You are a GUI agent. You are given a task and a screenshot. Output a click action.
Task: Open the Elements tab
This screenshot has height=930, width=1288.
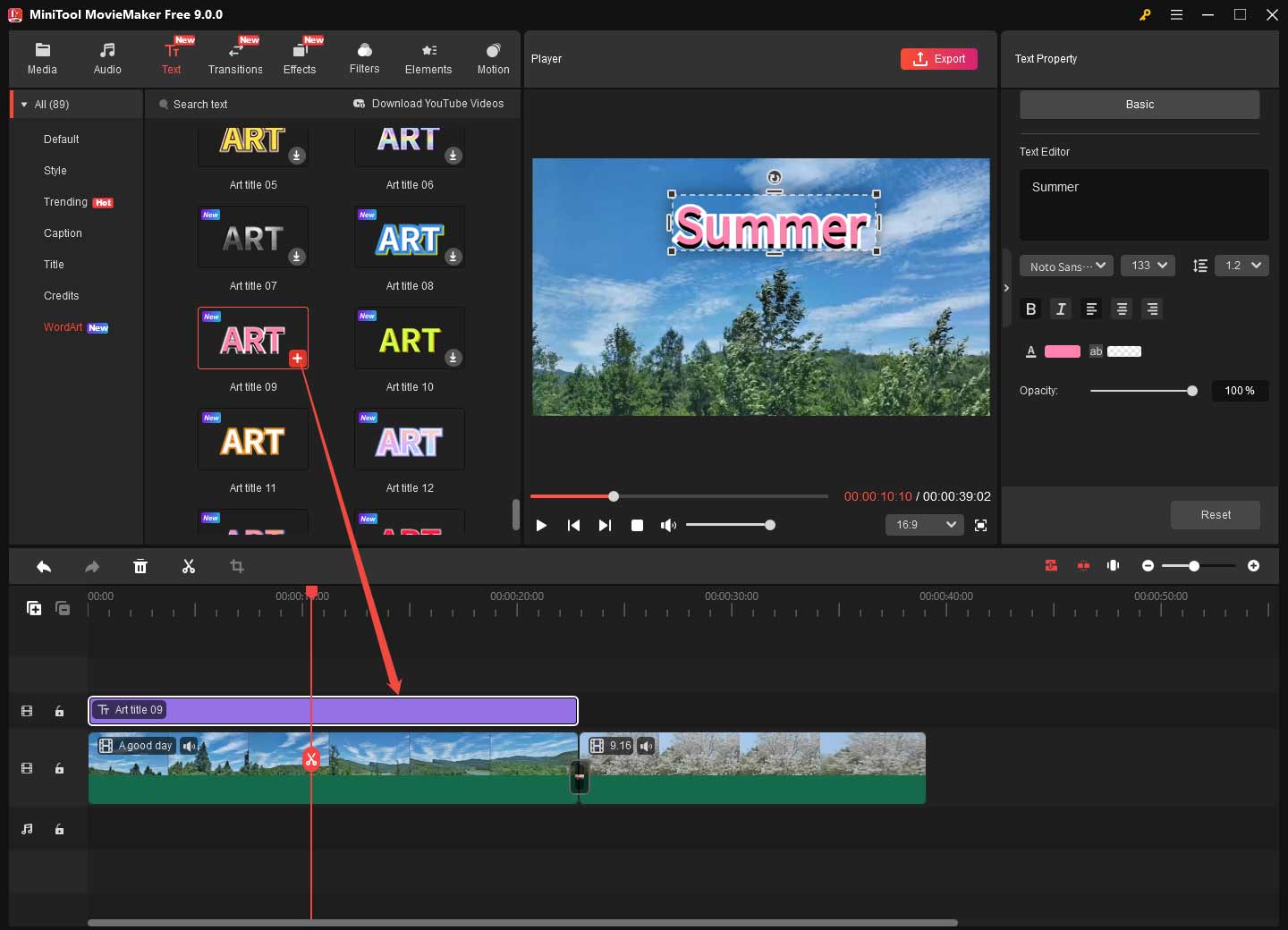click(x=428, y=59)
